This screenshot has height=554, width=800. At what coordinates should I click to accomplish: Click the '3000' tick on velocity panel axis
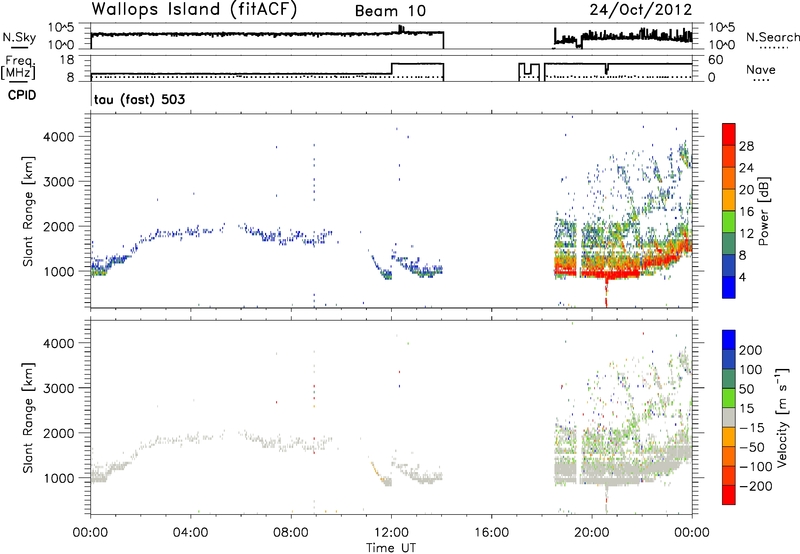pos(58,388)
